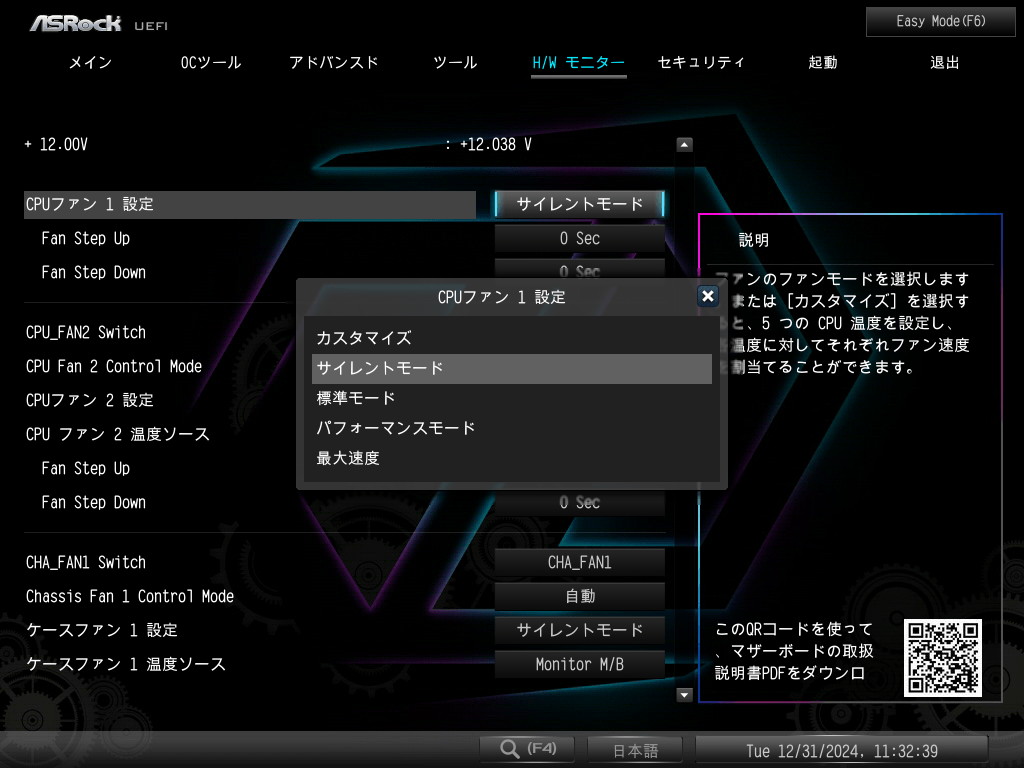Select the CPUファン 1 設定 row label

point(249,204)
